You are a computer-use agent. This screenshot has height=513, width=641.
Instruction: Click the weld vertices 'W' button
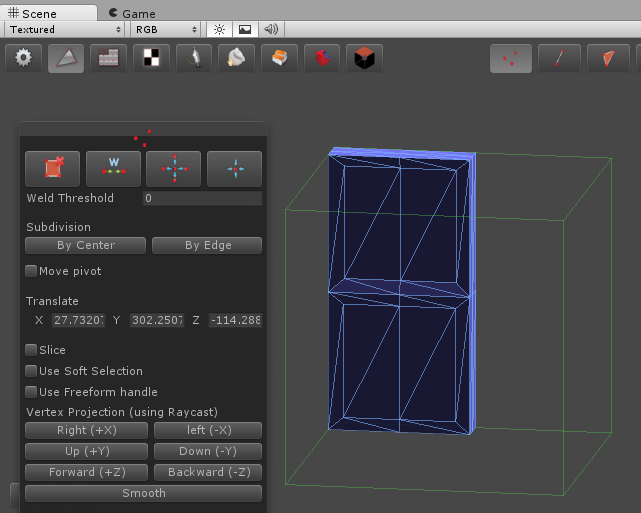(113, 169)
